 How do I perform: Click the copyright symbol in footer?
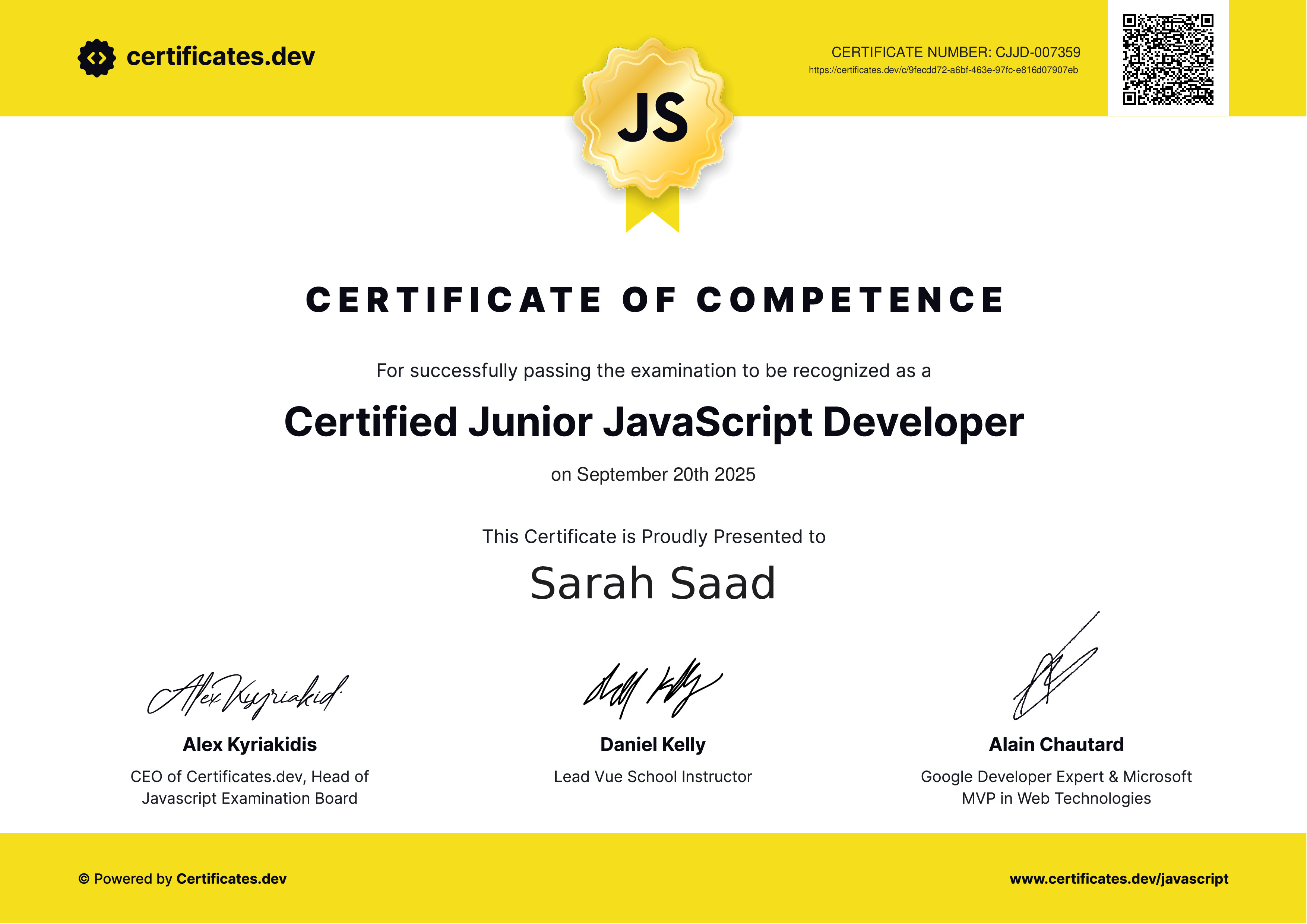[x=84, y=879]
